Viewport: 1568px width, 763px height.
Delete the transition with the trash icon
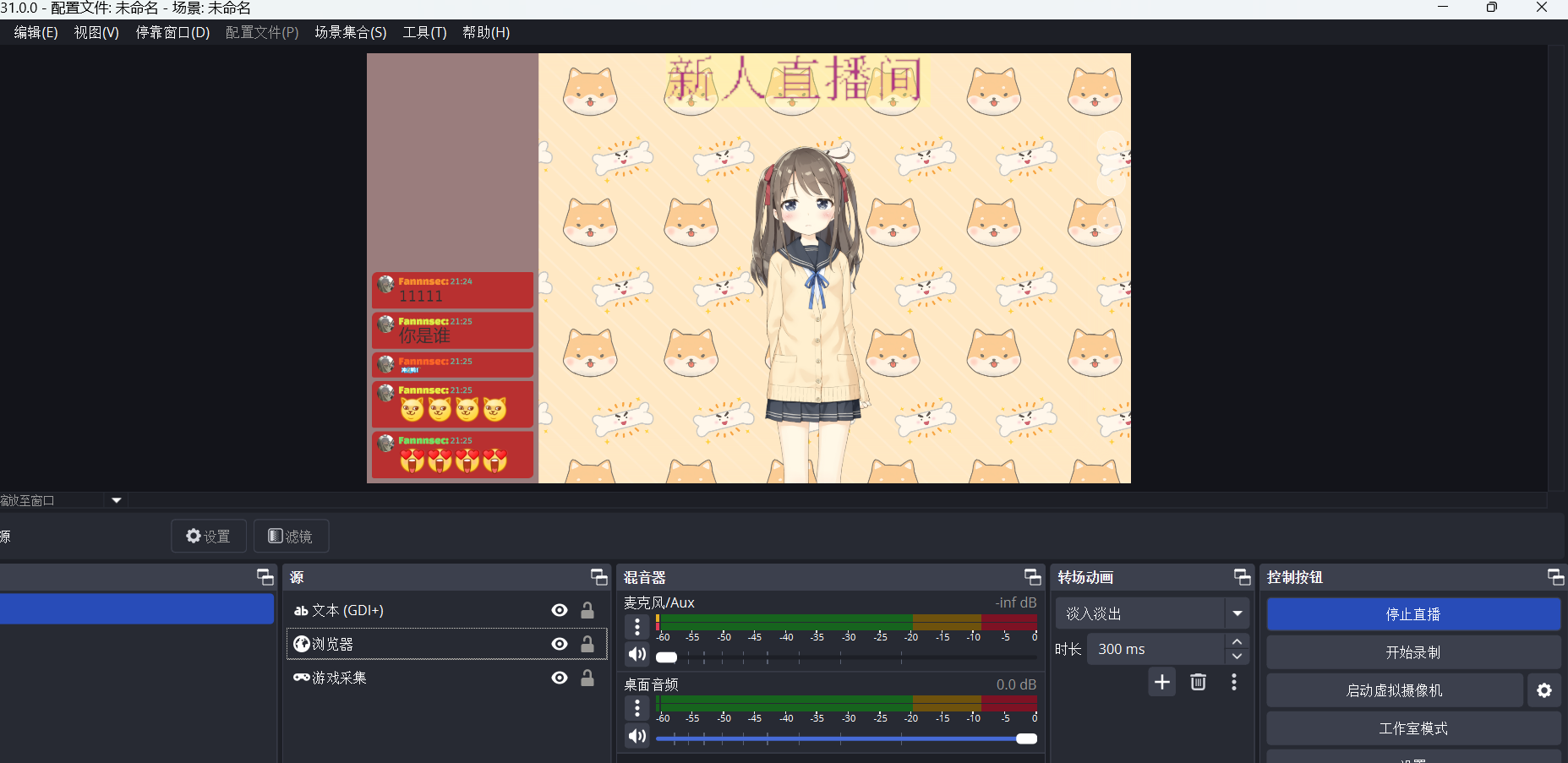point(1198,682)
